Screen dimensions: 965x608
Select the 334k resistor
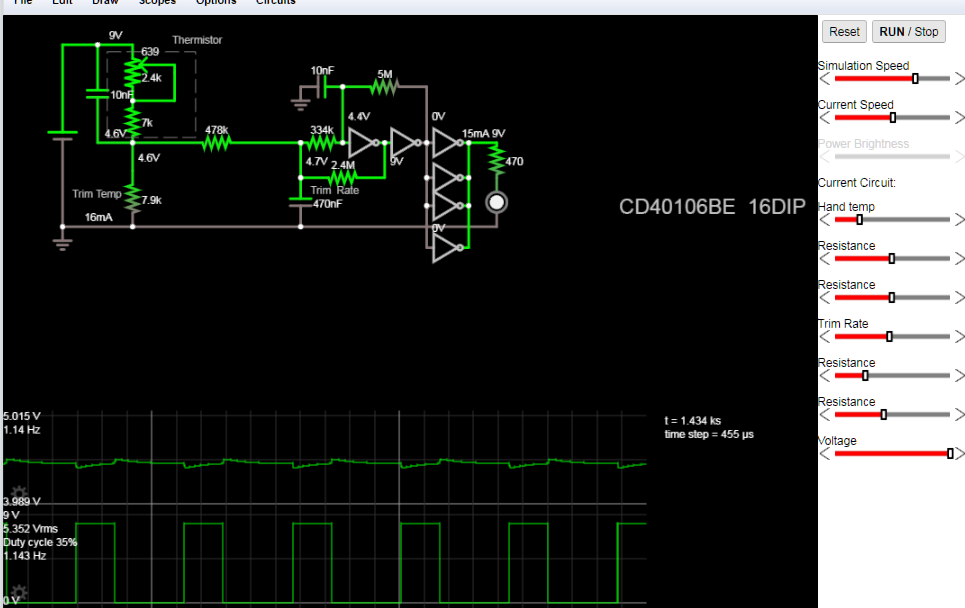(321, 143)
